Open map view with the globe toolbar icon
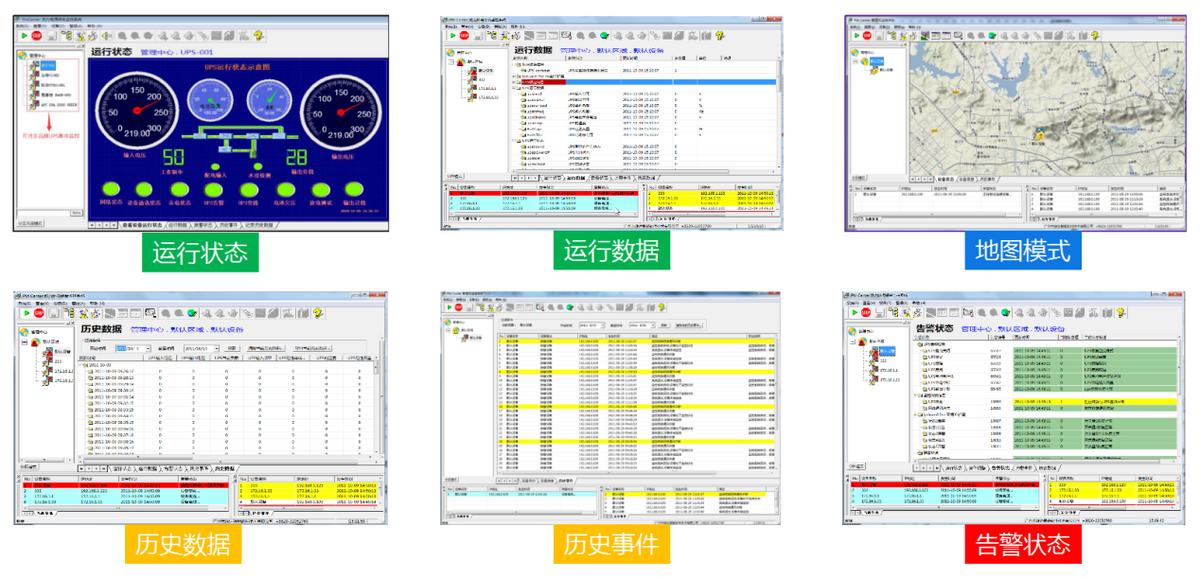 pyautogui.click(x=604, y=36)
